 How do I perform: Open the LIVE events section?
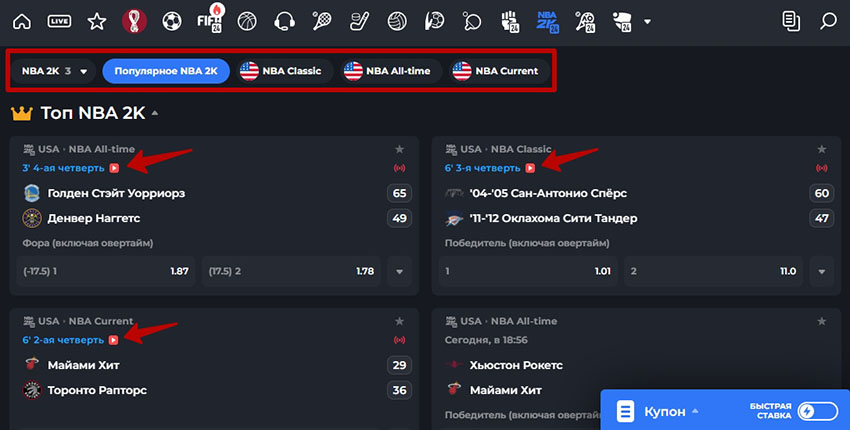click(x=59, y=22)
